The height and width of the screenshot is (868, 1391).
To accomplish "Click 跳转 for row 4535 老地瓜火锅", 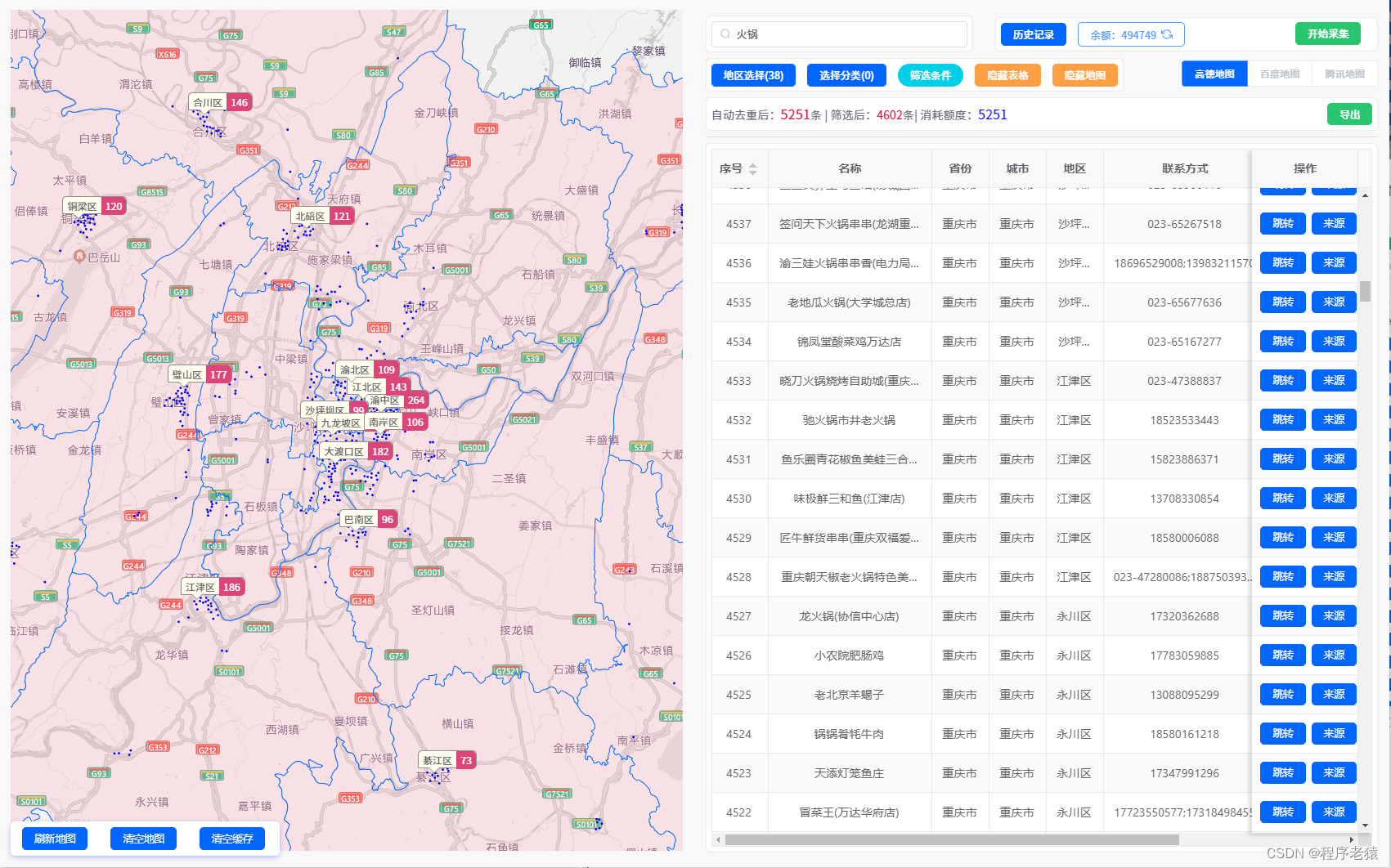I will pos(1283,302).
